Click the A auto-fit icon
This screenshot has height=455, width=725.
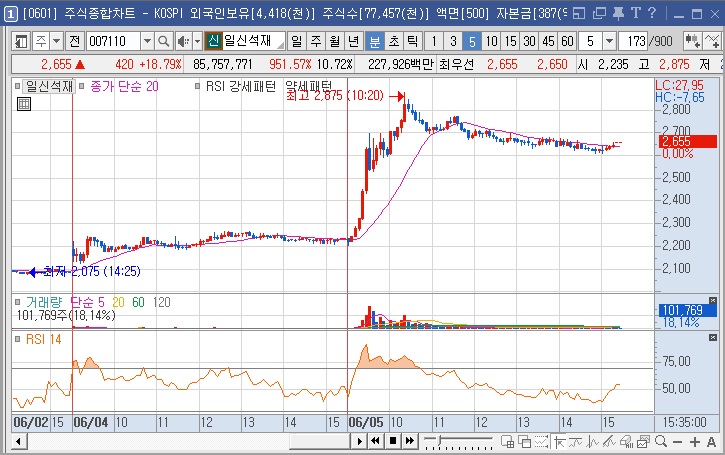click(x=711, y=442)
